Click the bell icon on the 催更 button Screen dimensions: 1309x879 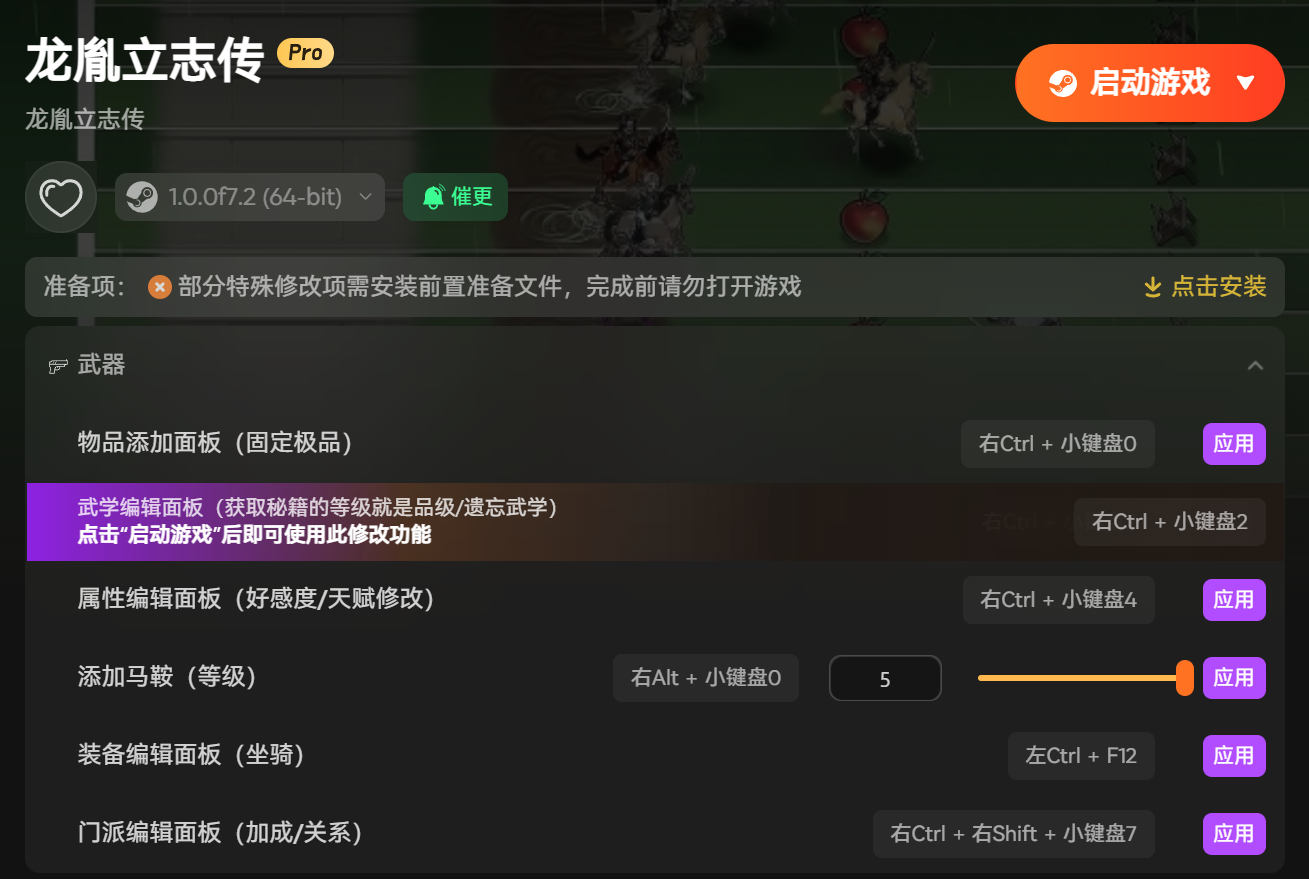pyautogui.click(x=433, y=197)
